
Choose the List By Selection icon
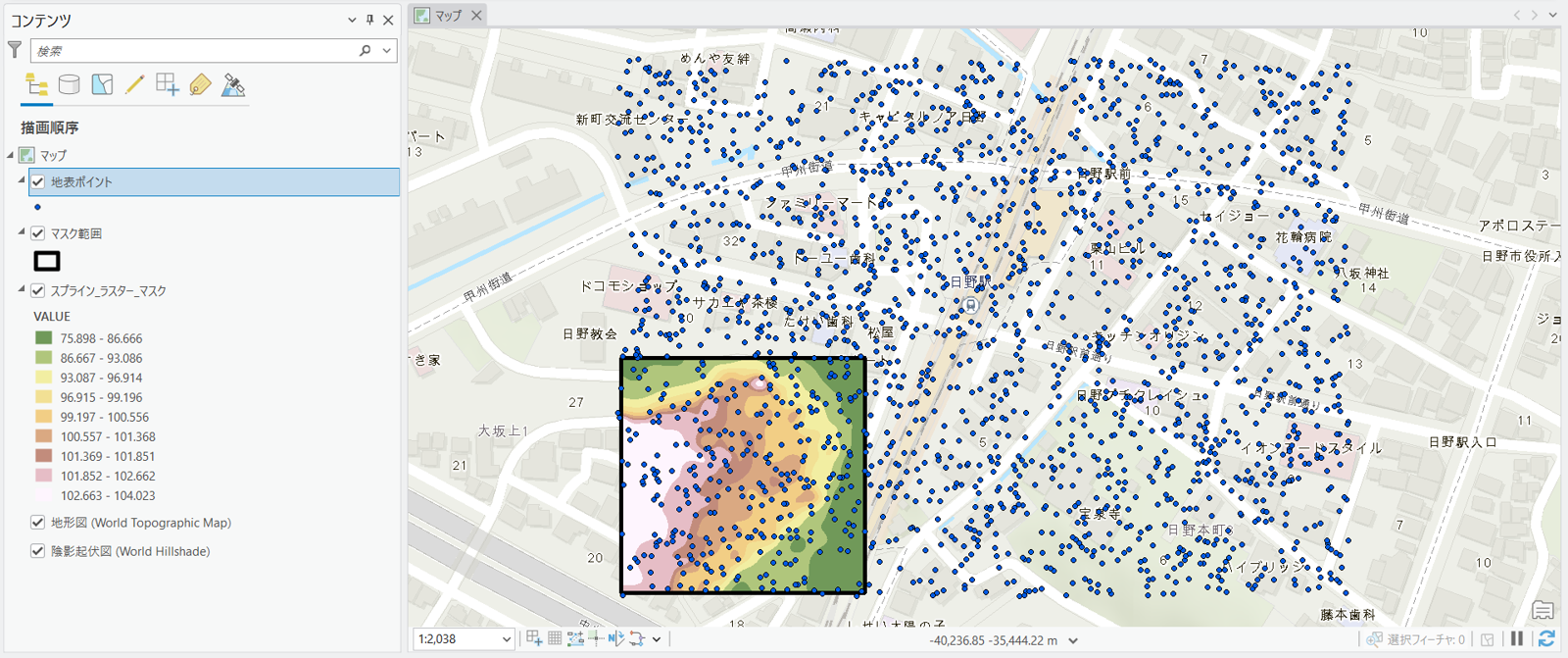tap(102, 85)
